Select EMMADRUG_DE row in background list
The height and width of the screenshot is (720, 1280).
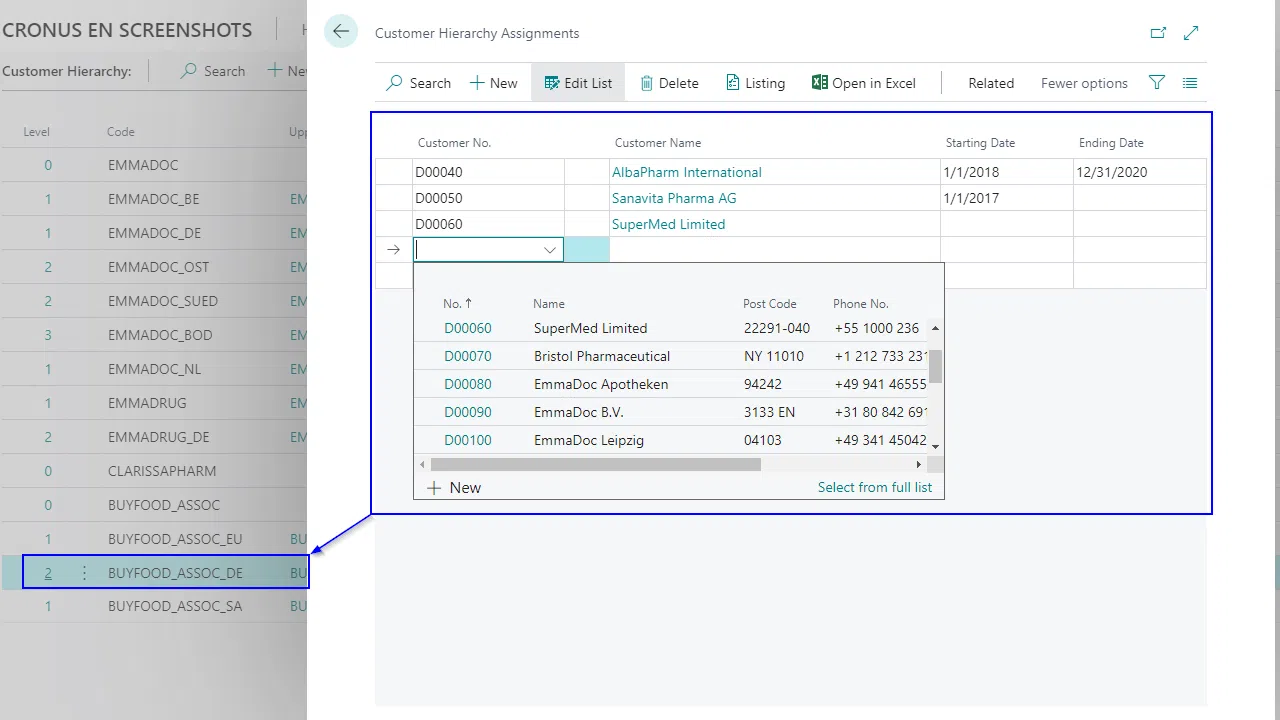tap(154, 437)
